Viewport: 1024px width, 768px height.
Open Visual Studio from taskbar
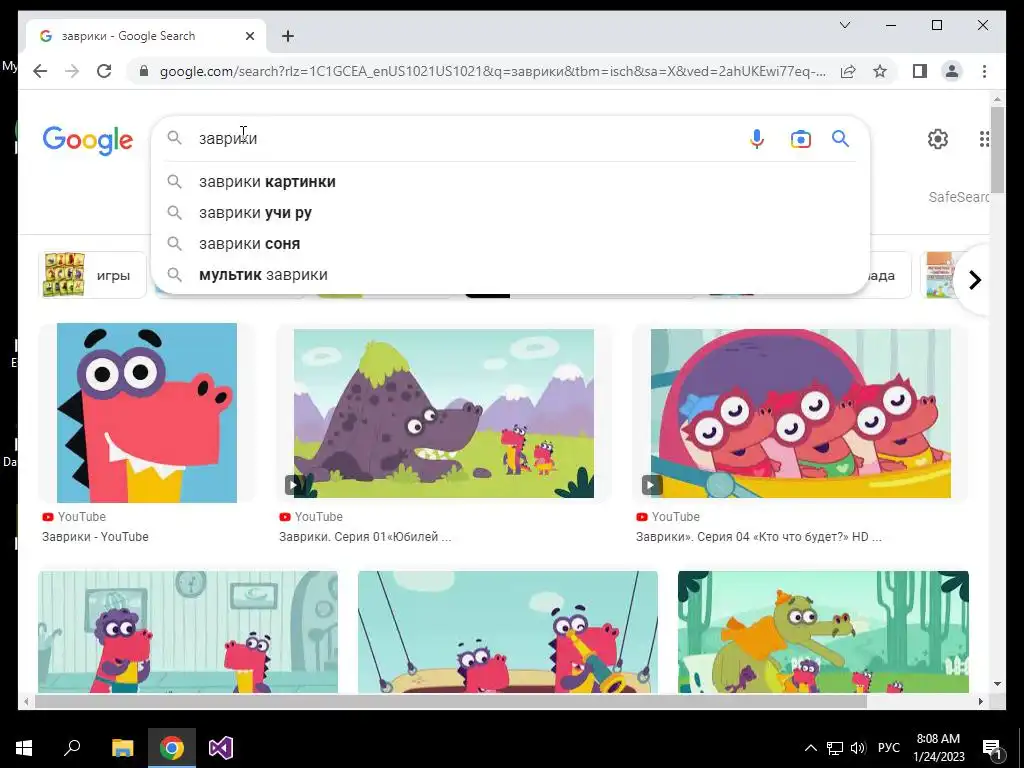pos(221,748)
